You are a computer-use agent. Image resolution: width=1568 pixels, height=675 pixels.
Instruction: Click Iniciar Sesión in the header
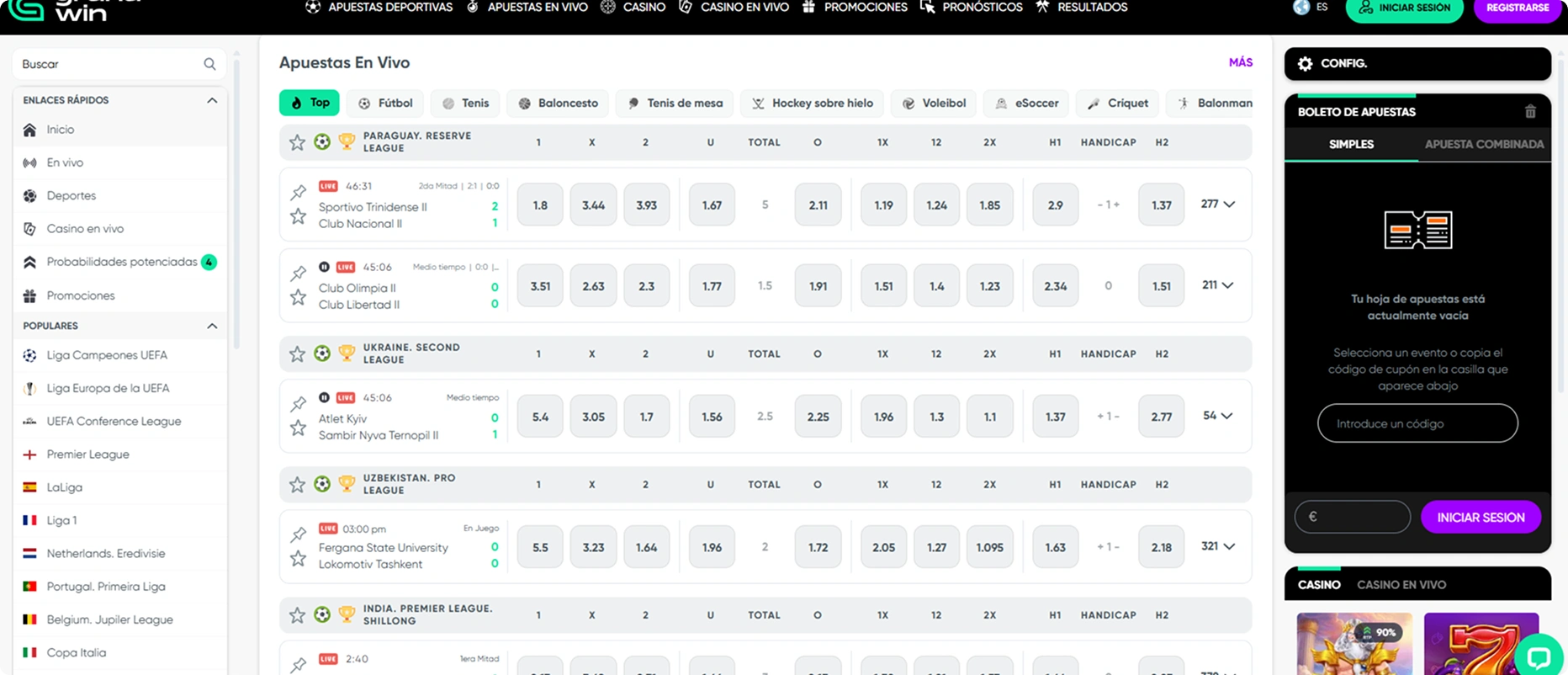(1404, 8)
